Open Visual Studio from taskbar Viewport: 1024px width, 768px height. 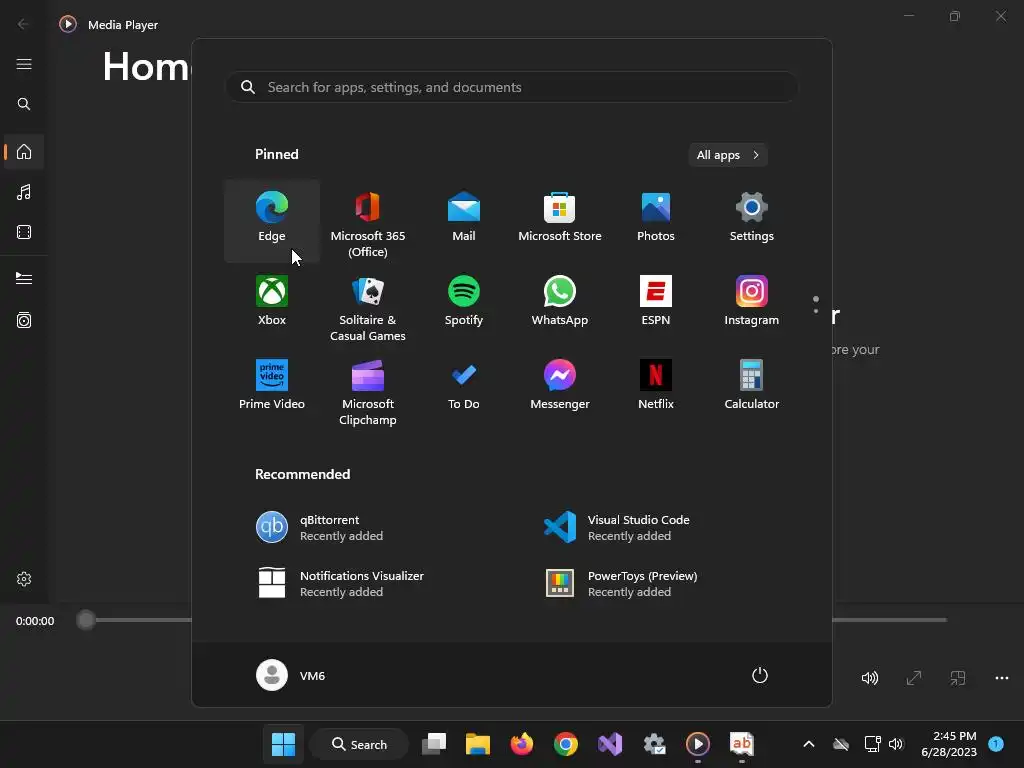pos(610,744)
